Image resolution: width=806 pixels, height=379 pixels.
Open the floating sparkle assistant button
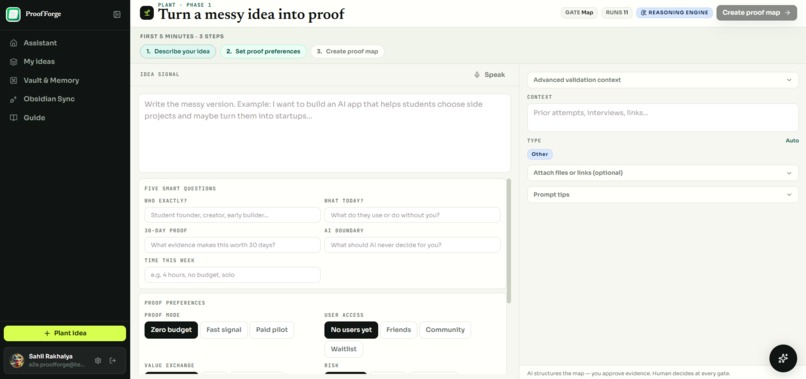click(783, 358)
